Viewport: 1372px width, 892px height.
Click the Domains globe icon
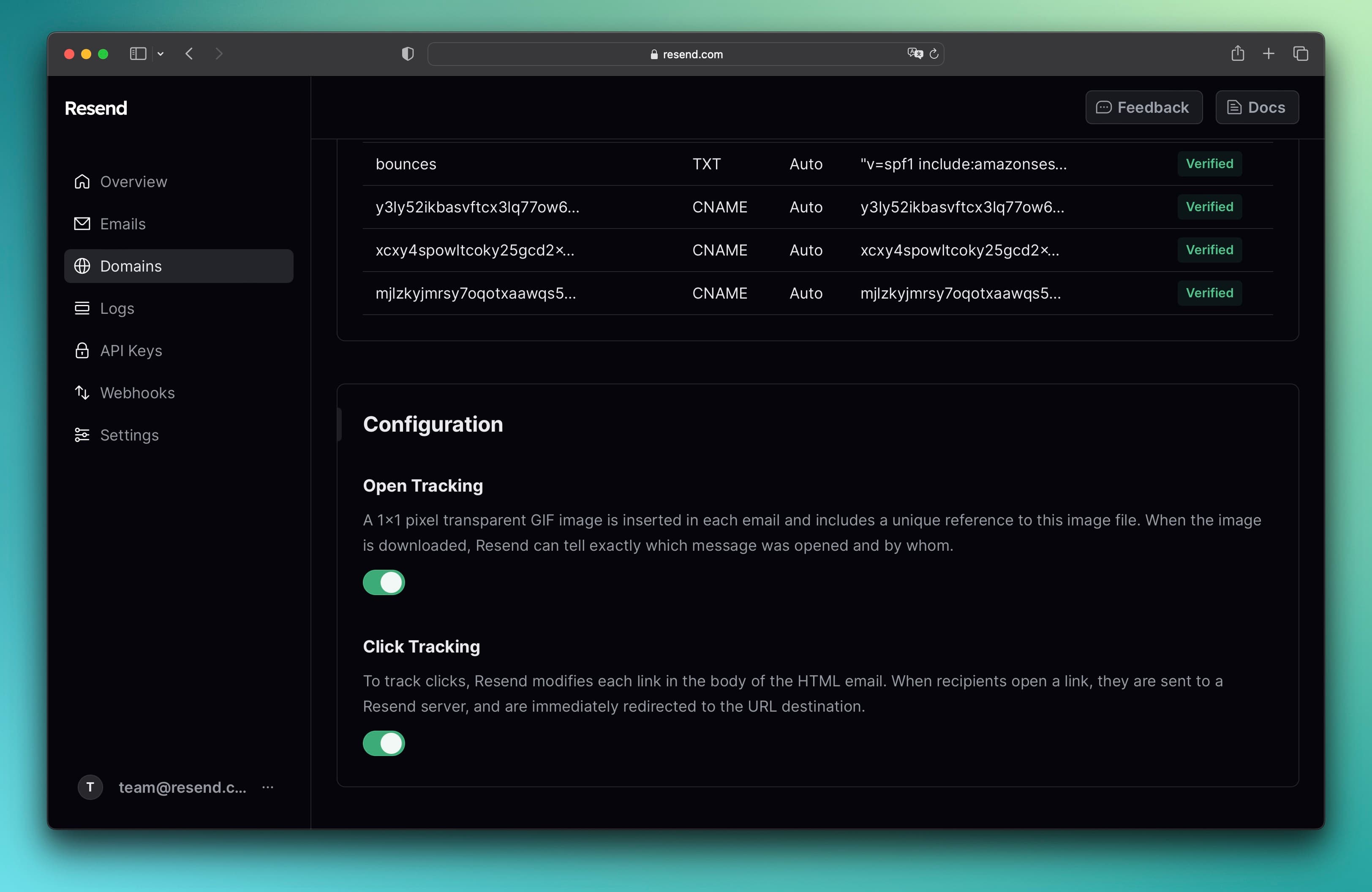click(x=82, y=266)
